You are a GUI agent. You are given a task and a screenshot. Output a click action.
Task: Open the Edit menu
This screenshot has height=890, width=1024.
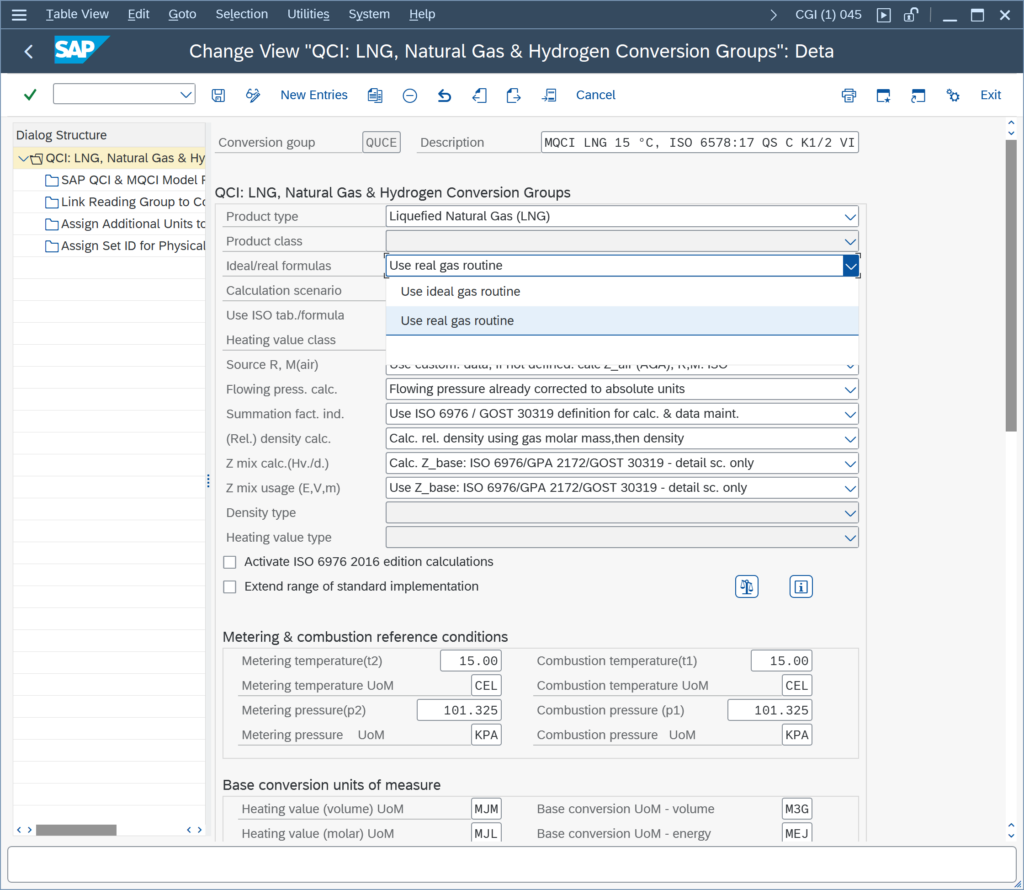(138, 14)
